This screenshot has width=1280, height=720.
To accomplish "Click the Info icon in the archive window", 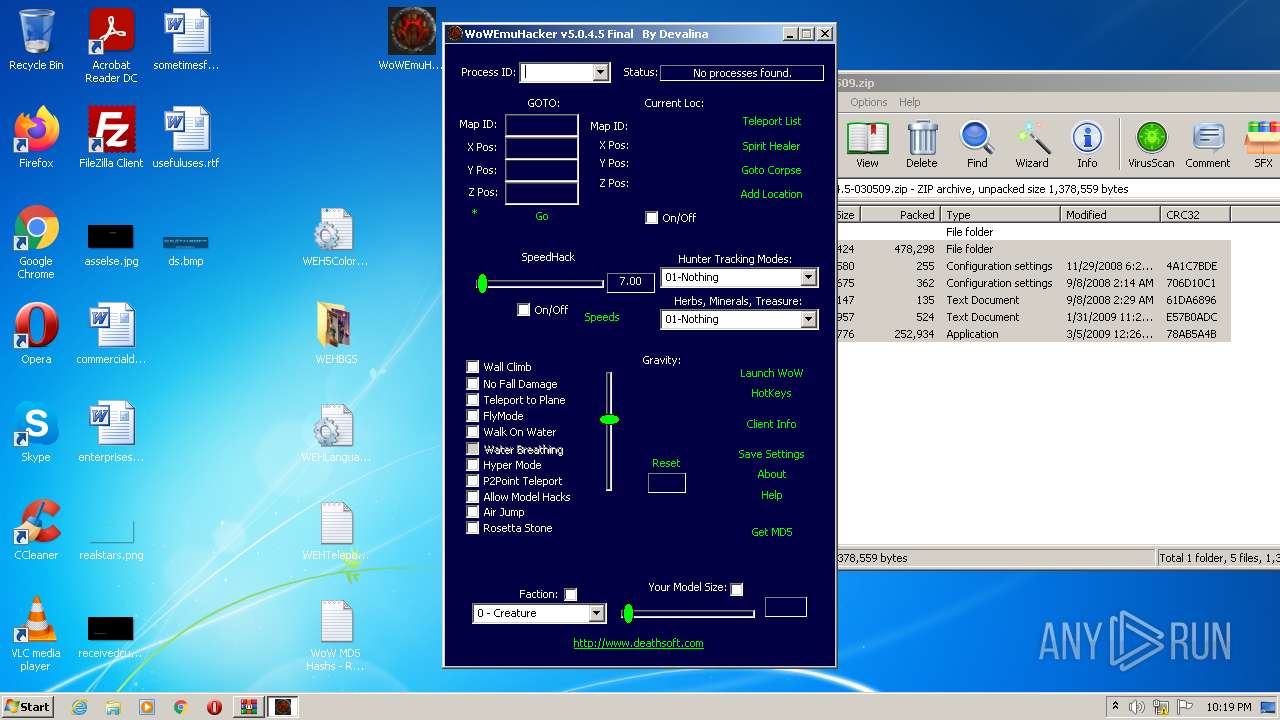I will pos(1087,145).
